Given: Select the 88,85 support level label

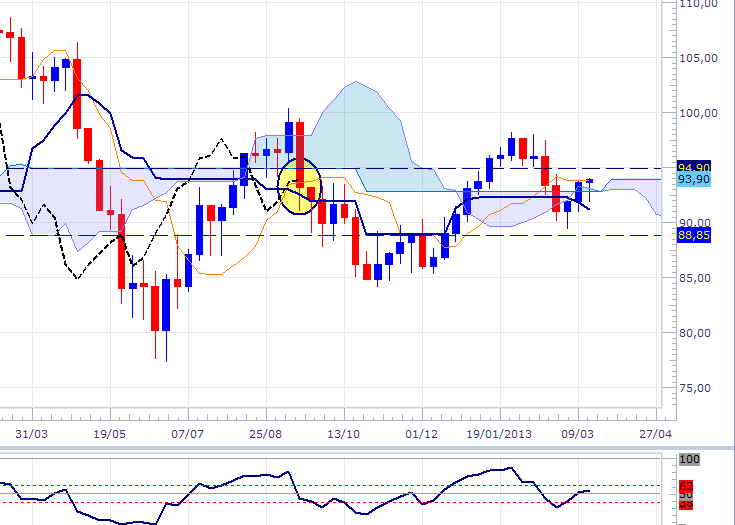Looking at the screenshot, I should tap(693, 235).
